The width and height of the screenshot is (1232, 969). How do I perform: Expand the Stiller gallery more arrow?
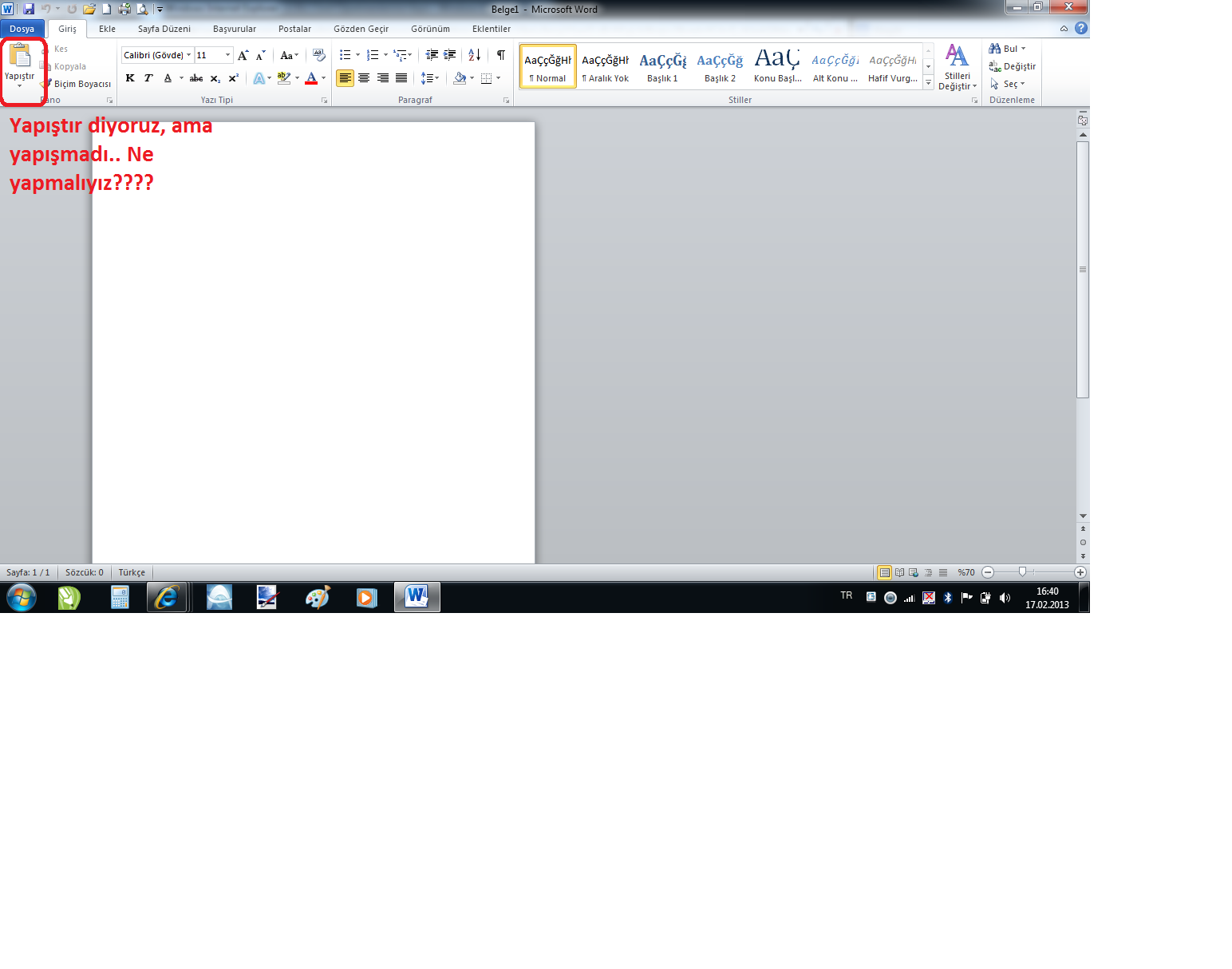(x=928, y=82)
